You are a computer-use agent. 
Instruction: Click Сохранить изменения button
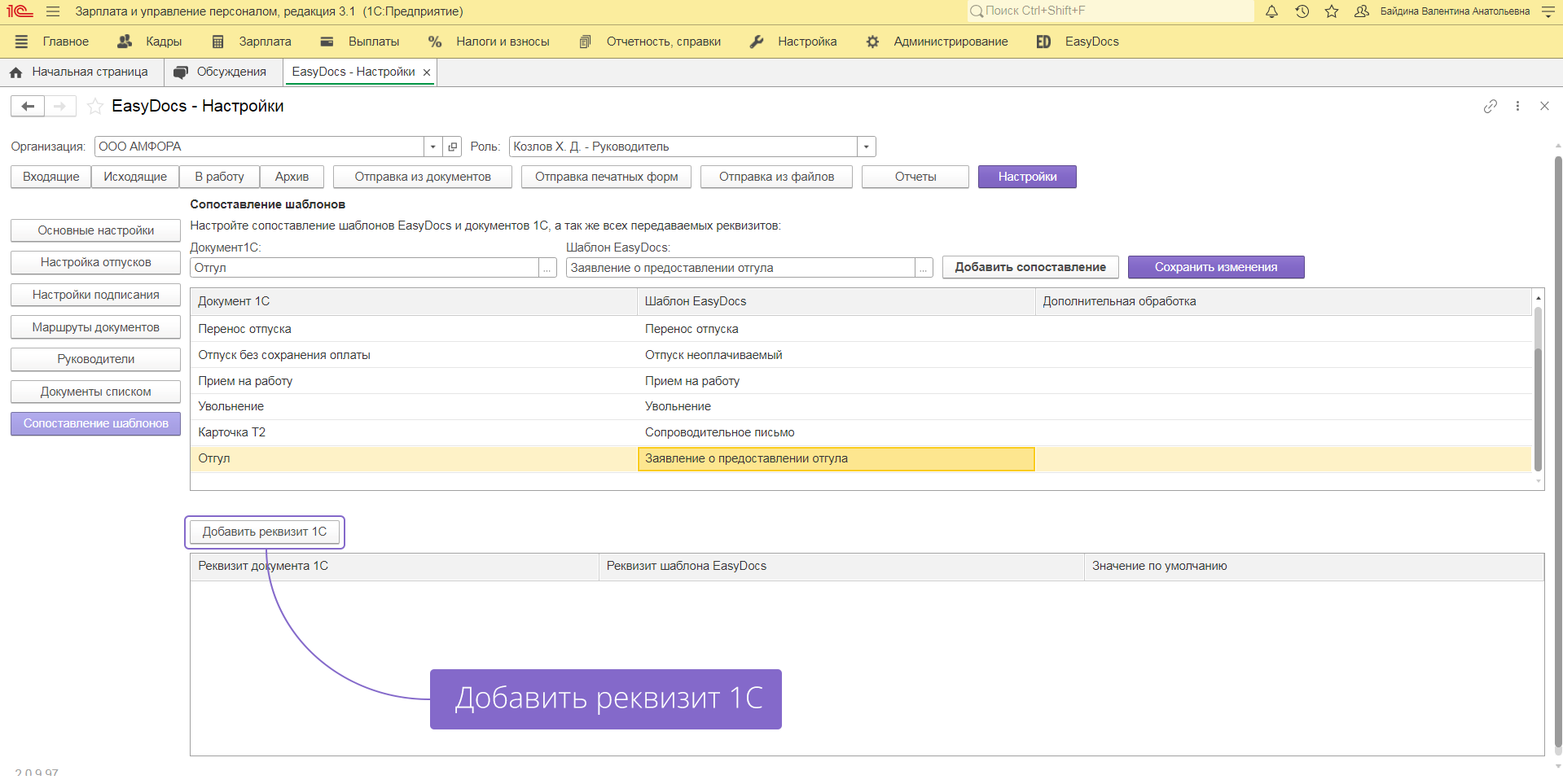coord(1215,267)
